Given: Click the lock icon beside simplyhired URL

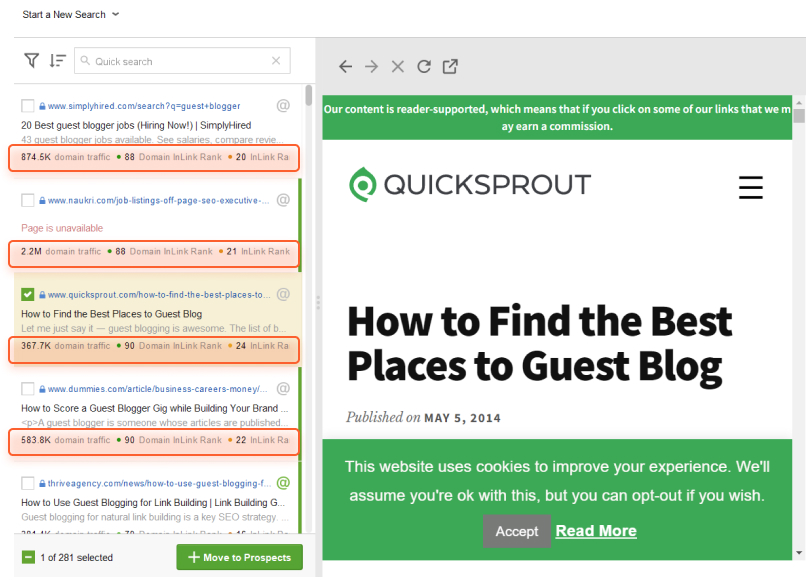Looking at the screenshot, I should click(42, 106).
